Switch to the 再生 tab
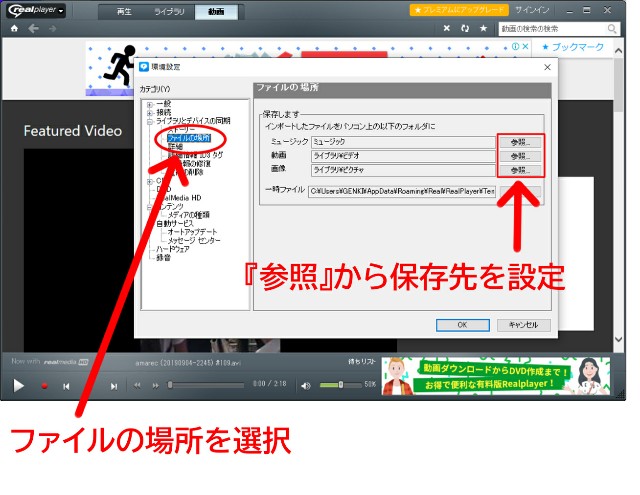The image size is (640, 495). (124, 11)
